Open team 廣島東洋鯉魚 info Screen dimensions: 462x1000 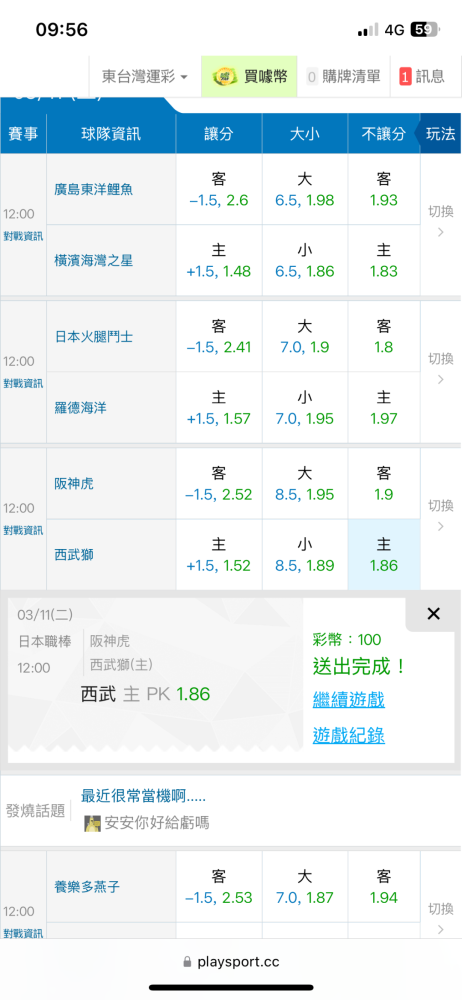[x=94, y=189]
